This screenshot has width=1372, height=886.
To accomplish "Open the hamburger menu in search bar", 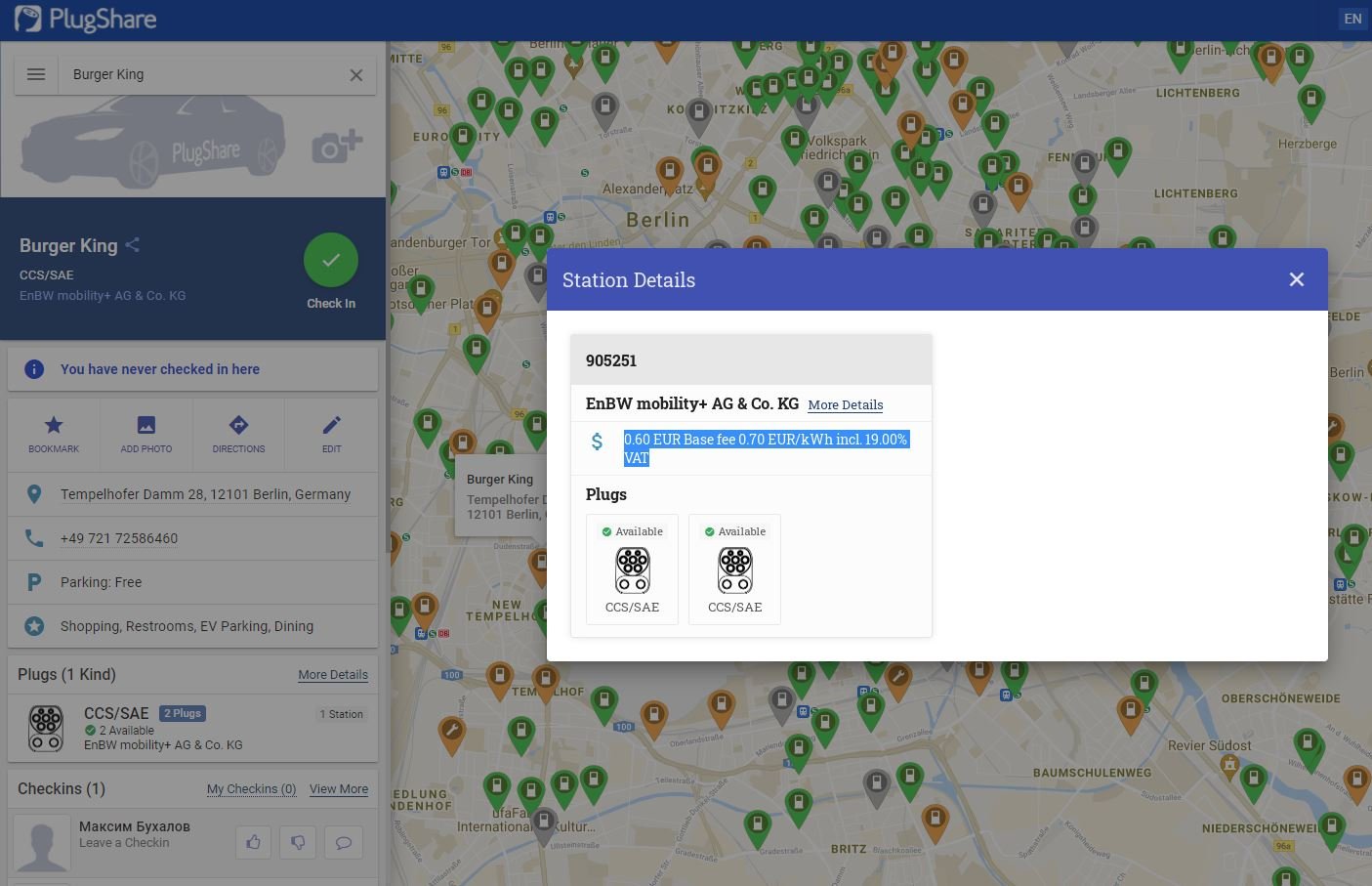I will point(36,74).
